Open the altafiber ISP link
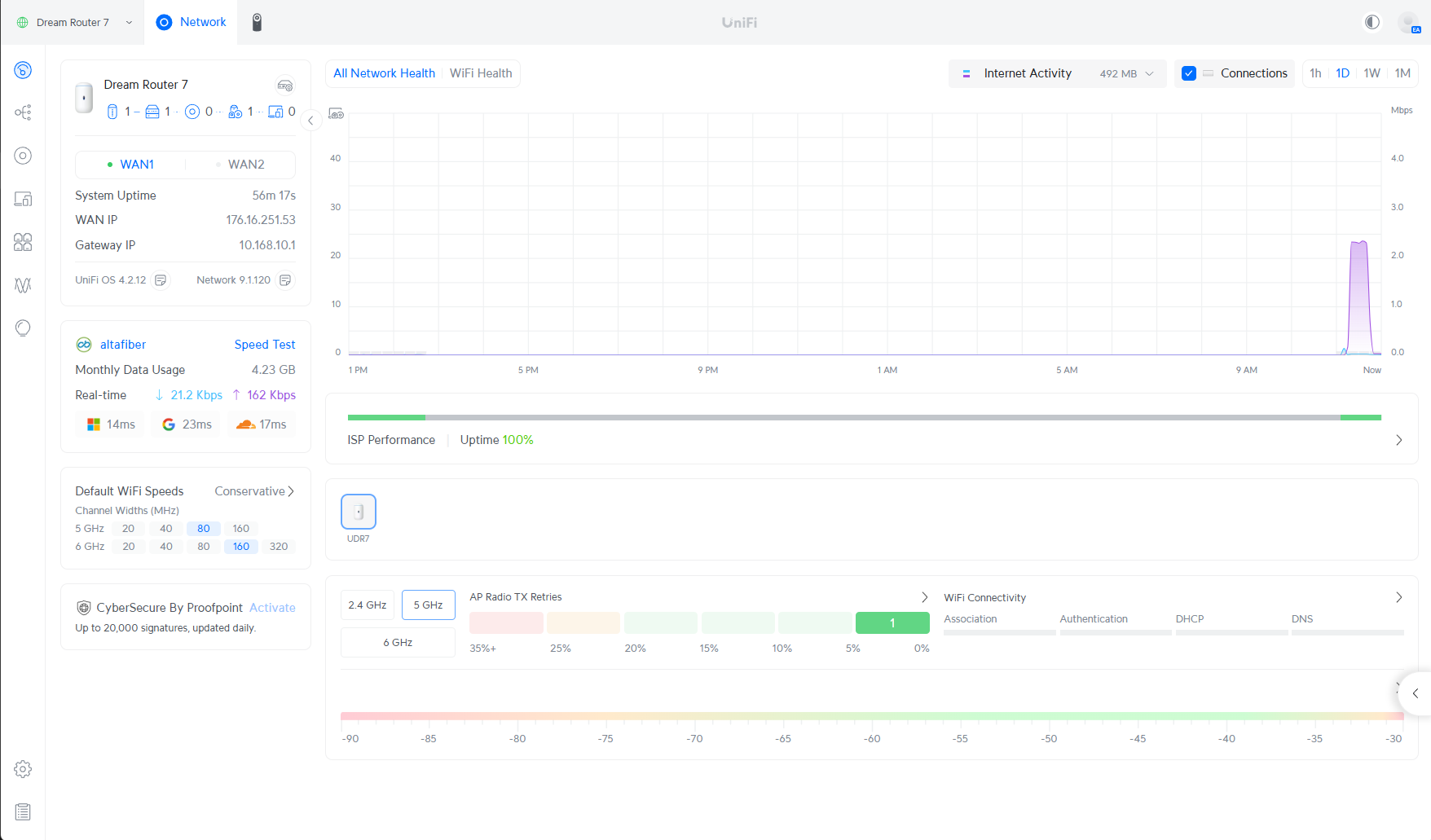This screenshot has width=1431, height=840. (x=123, y=345)
